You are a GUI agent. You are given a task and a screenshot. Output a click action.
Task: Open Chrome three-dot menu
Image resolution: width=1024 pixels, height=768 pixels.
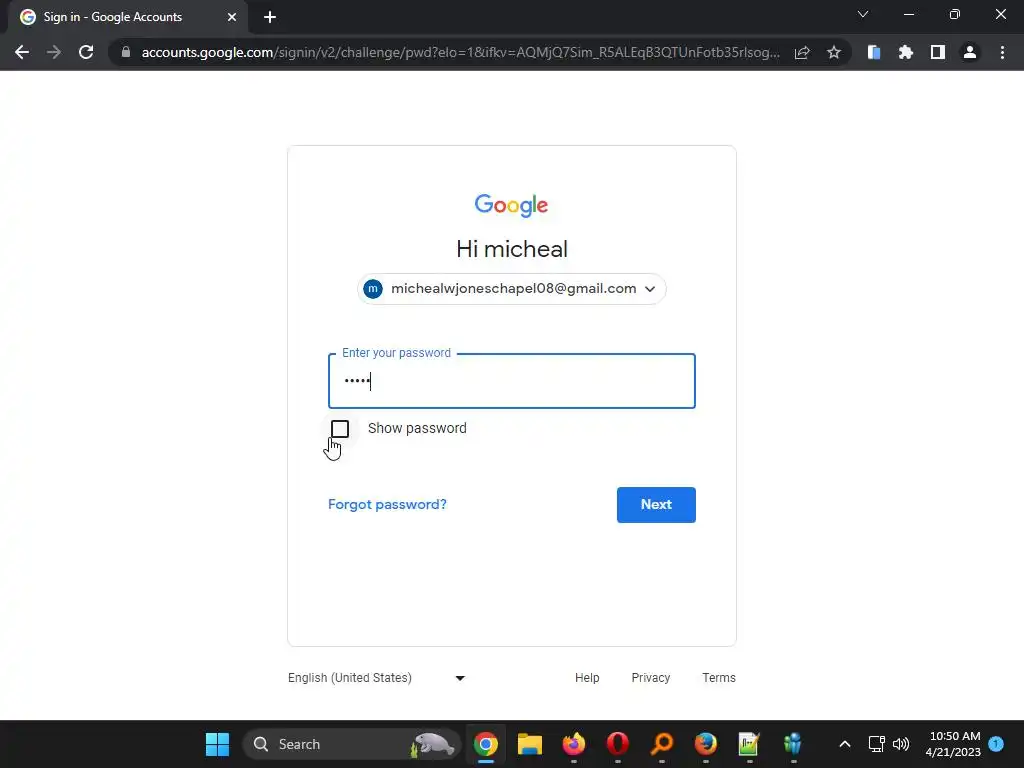(1002, 52)
